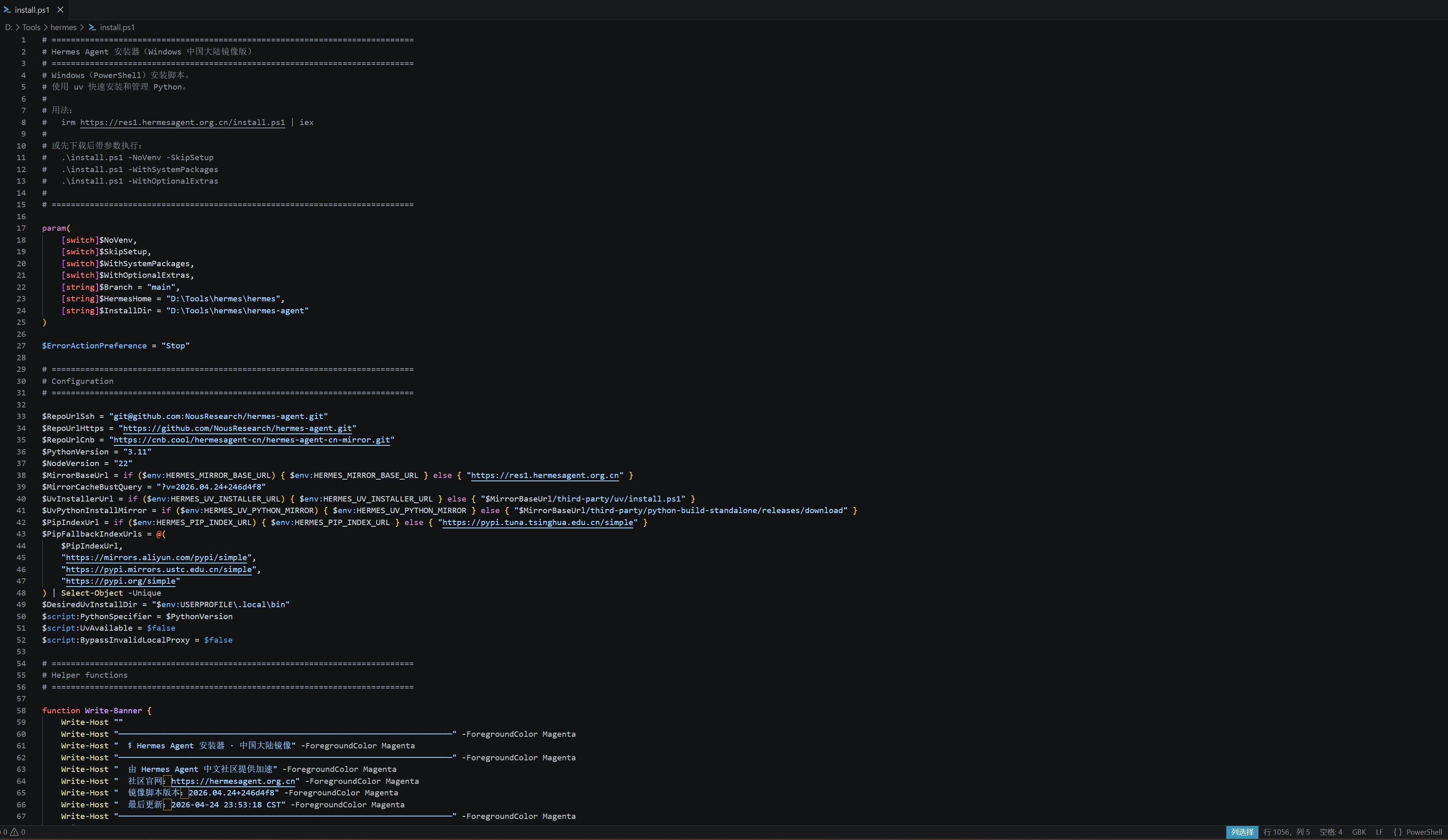Click line number 43 in the gutter

pyautogui.click(x=21, y=534)
